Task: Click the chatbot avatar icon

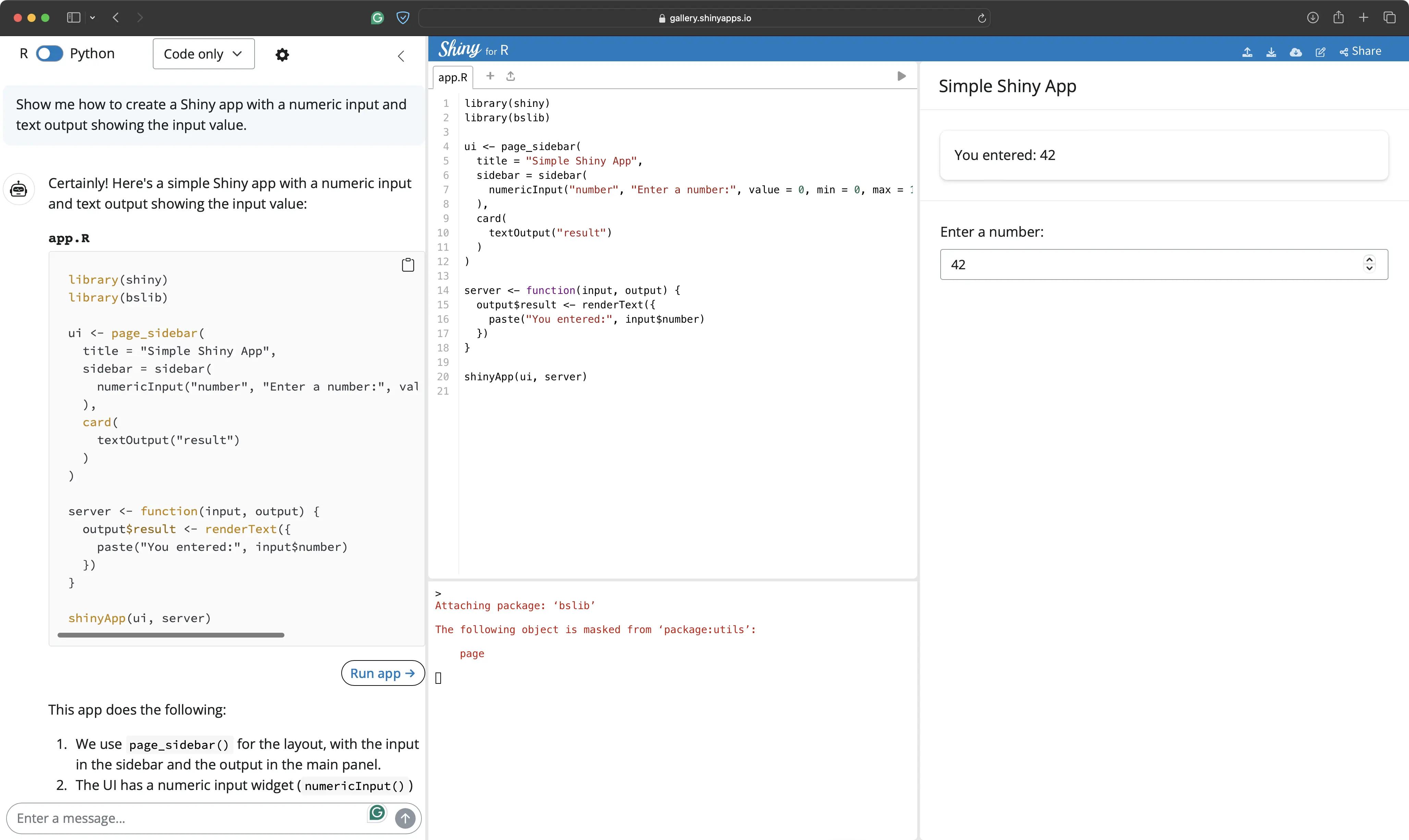Action: [x=19, y=189]
